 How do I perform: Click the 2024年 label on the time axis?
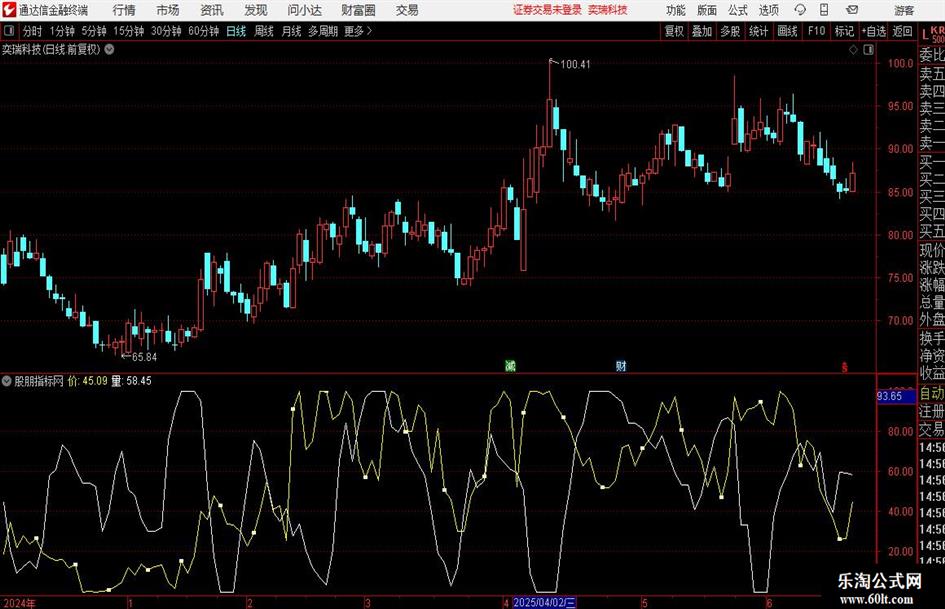point(19,604)
